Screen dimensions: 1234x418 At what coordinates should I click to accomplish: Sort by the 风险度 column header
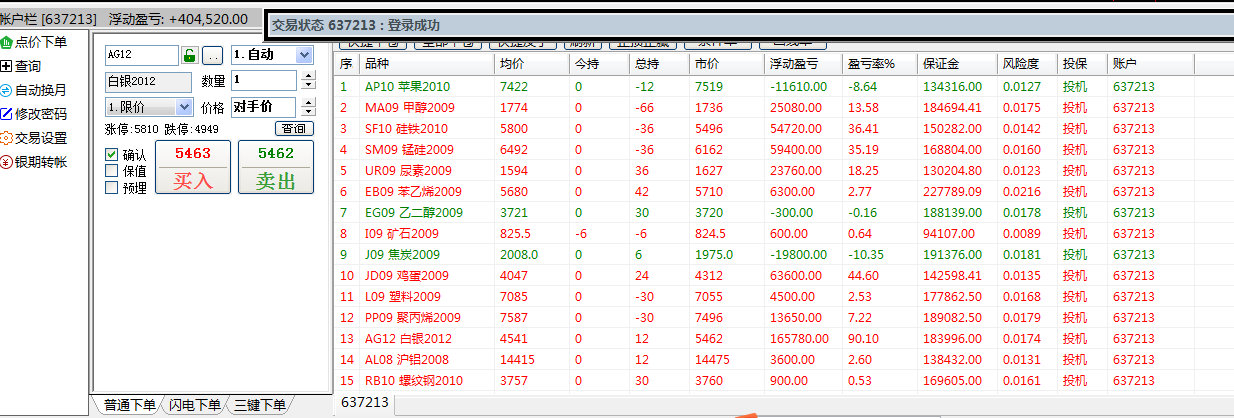point(1027,63)
